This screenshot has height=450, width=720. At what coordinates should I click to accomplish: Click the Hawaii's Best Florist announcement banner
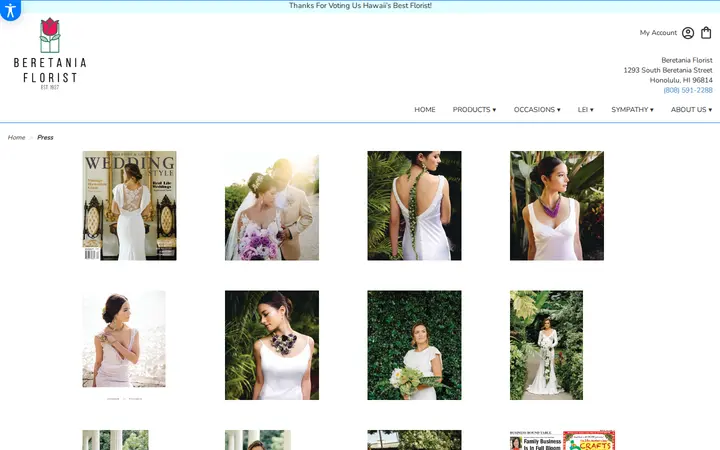pos(360,6)
